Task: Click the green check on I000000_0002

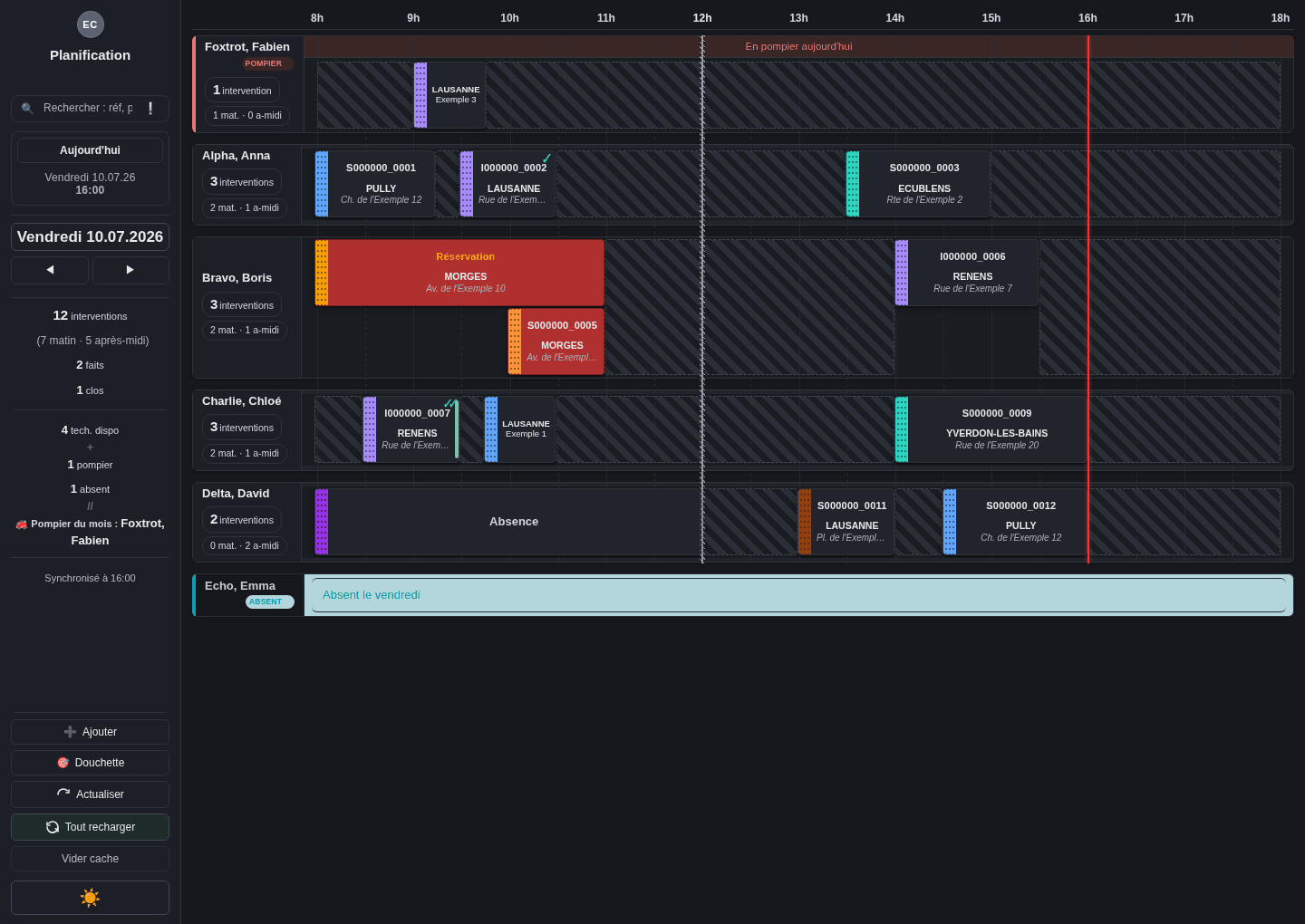Action: click(x=546, y=159)
